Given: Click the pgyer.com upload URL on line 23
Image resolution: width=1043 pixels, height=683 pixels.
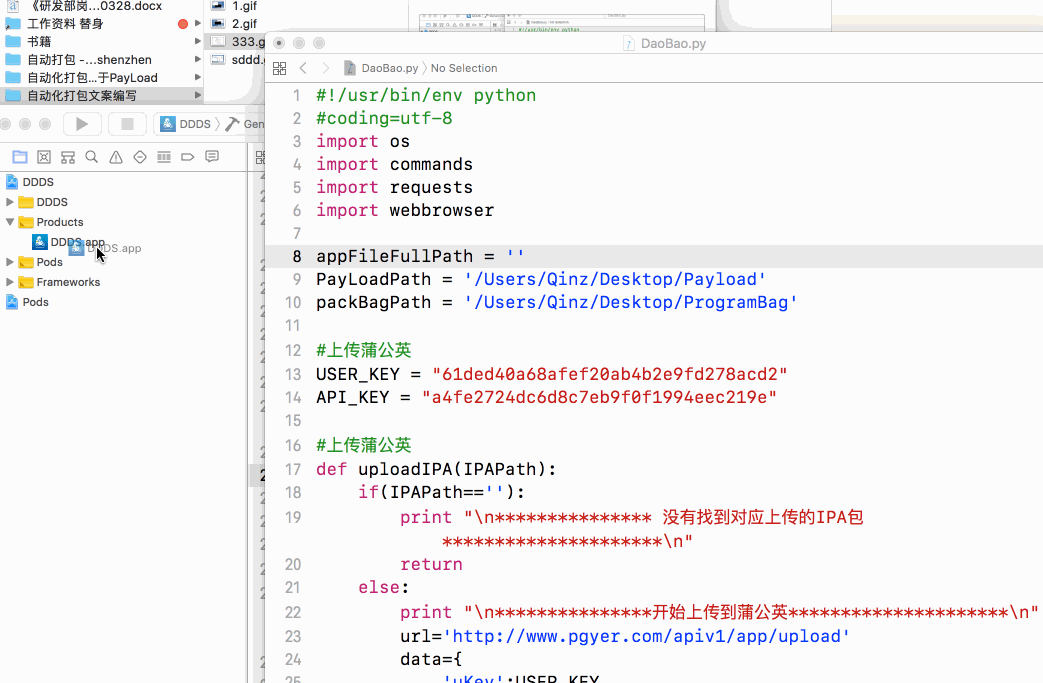Looking at the screenshot, I should 647,636.
